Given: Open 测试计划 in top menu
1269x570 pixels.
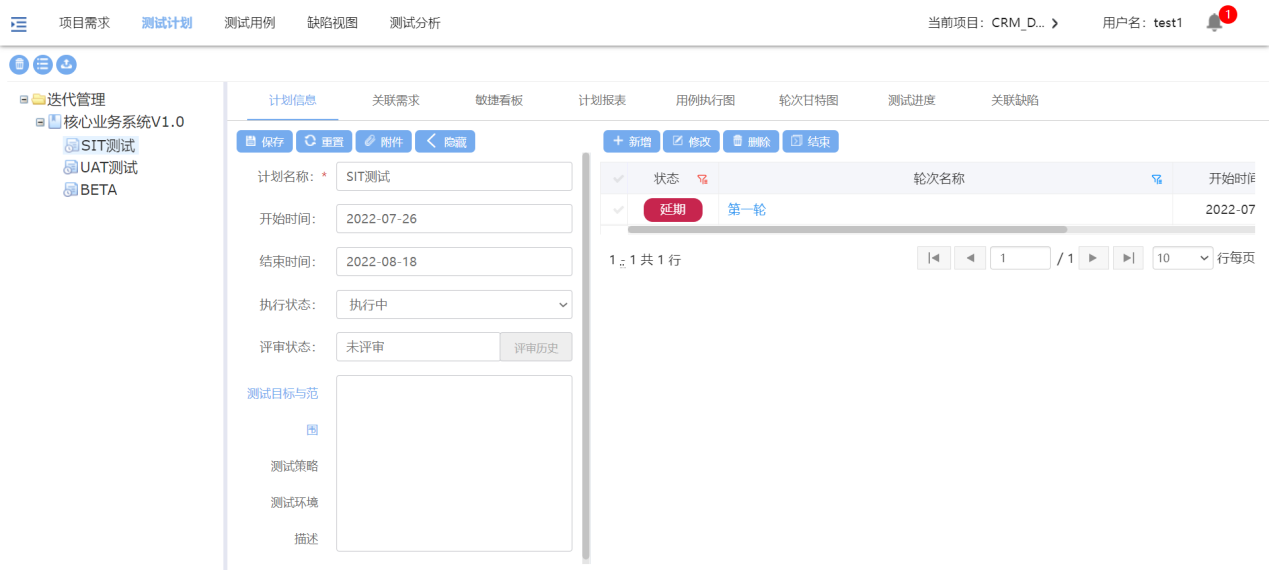Looking at the screenshot, I should (167, 22).
